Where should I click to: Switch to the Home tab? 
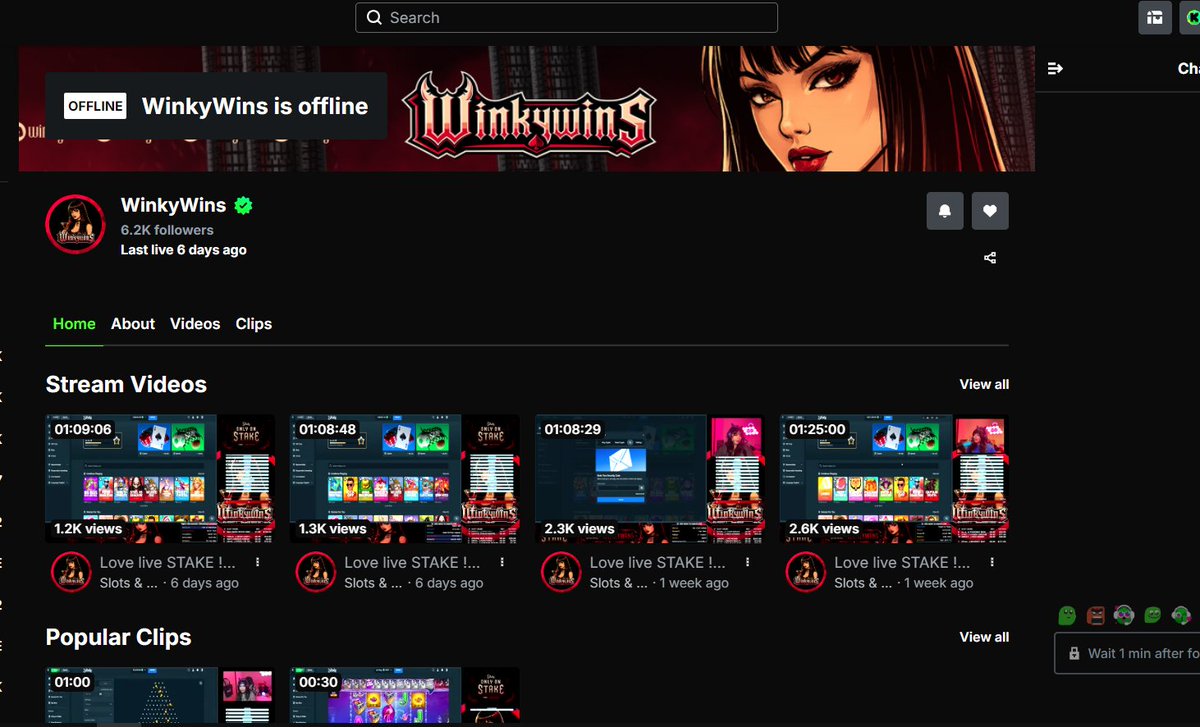tap(74, 324)
